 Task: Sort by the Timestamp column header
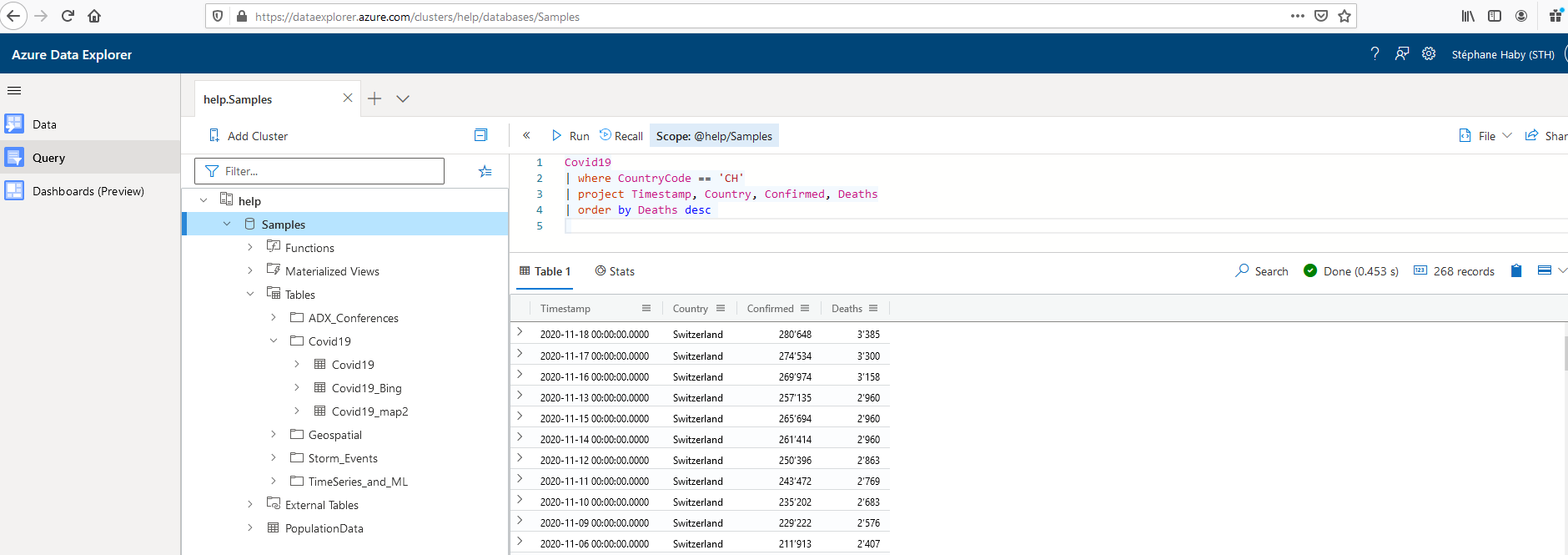(x=565, y=308)
